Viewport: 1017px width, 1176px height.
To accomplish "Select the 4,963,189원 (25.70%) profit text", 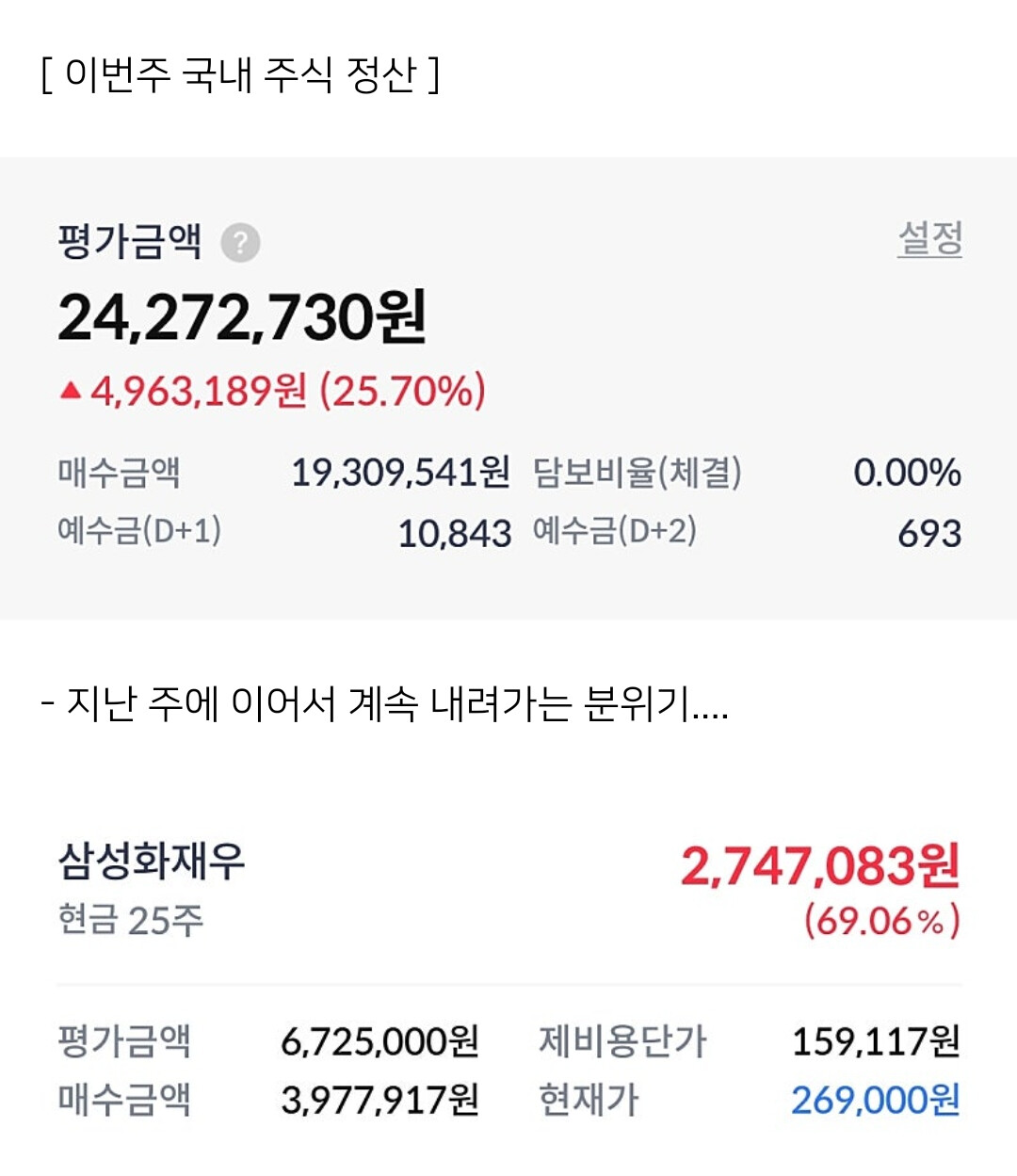I will [x=288, y=391].
